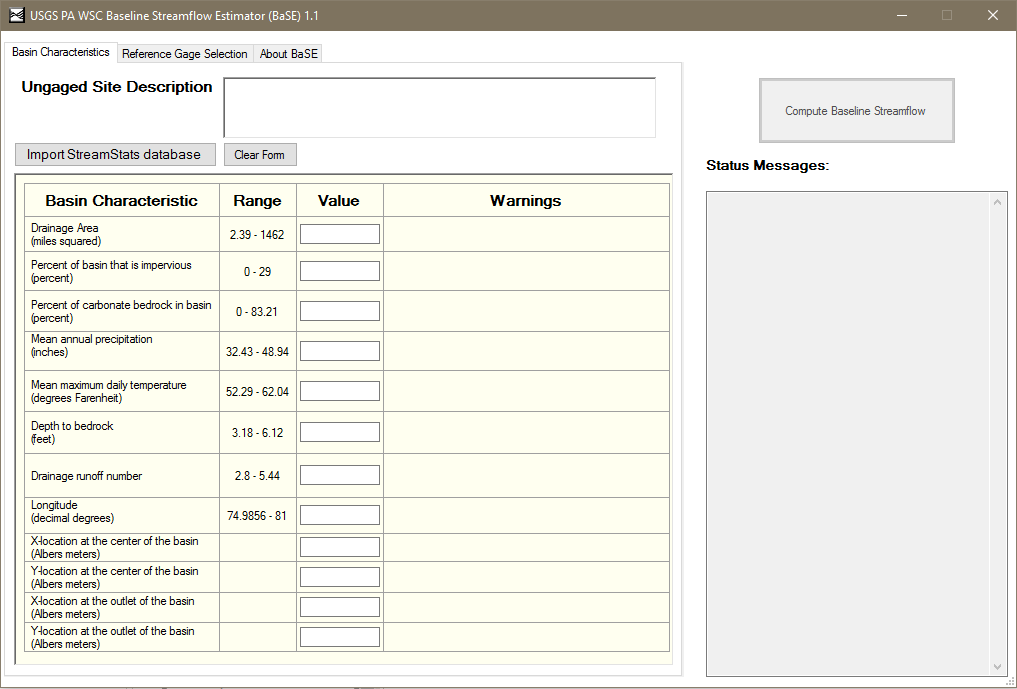
Task: Click the Drainage Area value field
Action: [340, 234]
